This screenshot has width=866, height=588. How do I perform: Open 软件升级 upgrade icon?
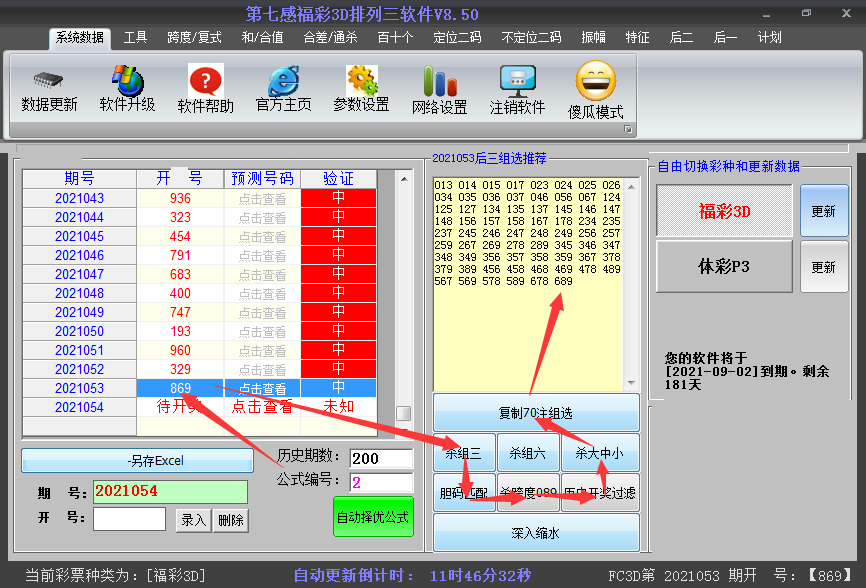[128, 81]
